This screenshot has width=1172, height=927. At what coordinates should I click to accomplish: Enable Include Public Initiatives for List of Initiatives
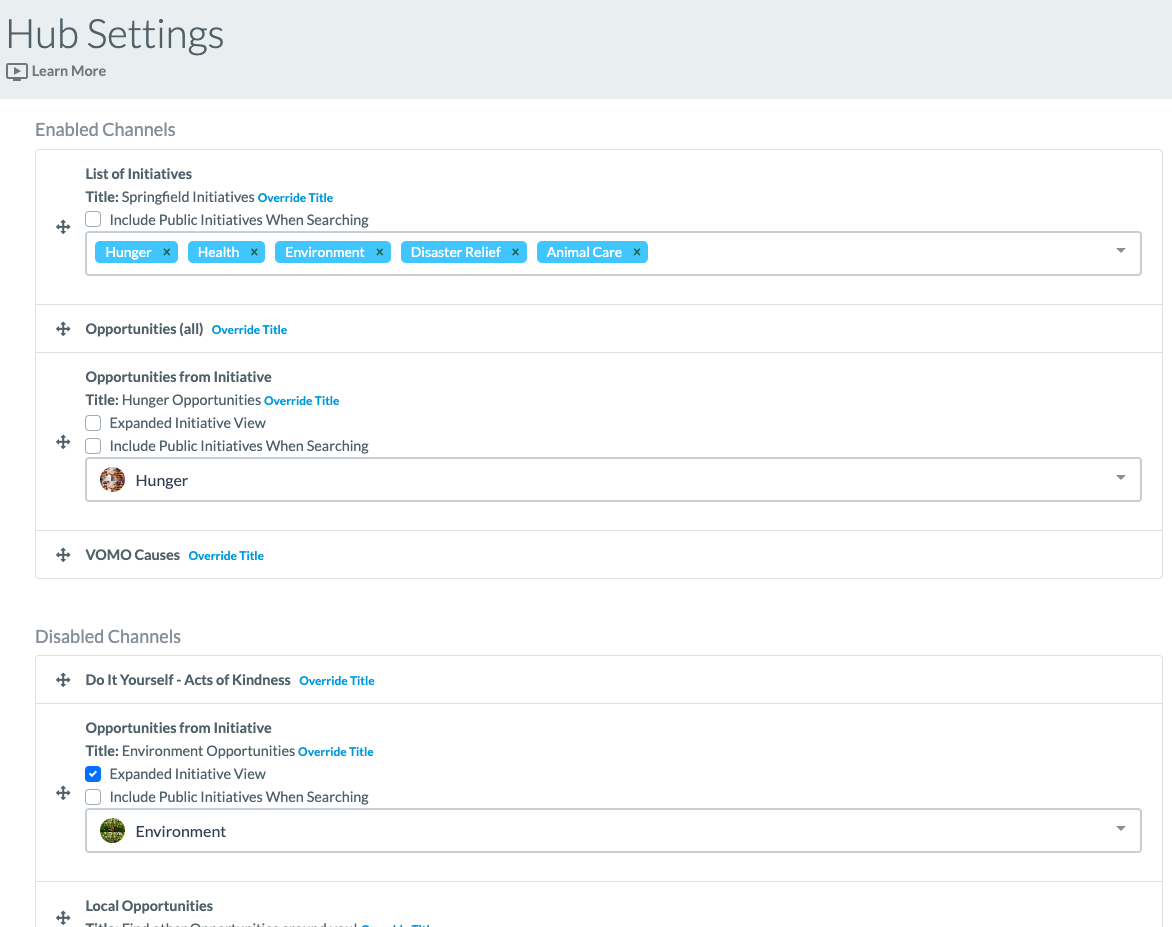point(93,219)
